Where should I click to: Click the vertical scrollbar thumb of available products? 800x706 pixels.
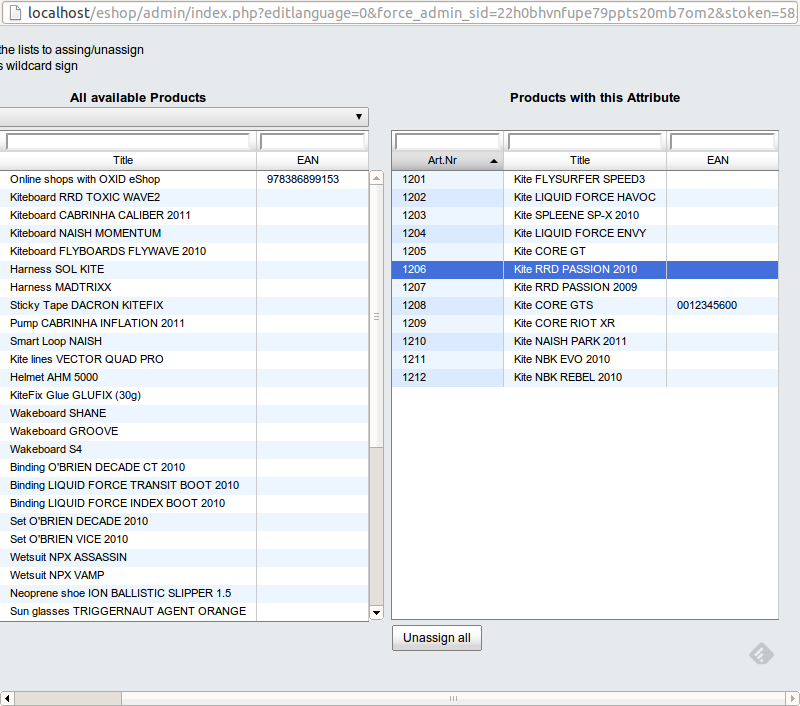(376, 315)
